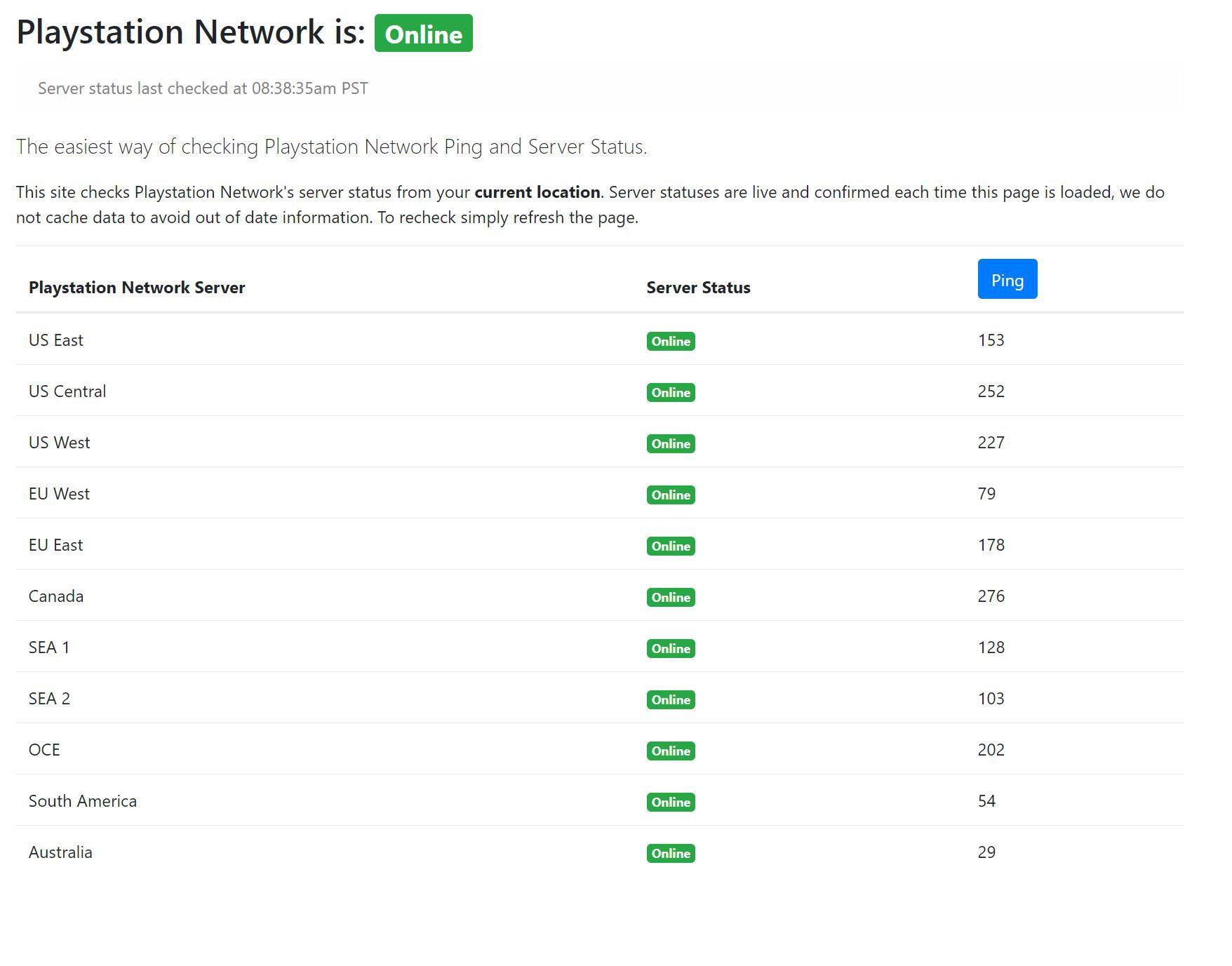The image size is (1232, 966).
Task: Select the EU East server name
Action: pos(55,545)
